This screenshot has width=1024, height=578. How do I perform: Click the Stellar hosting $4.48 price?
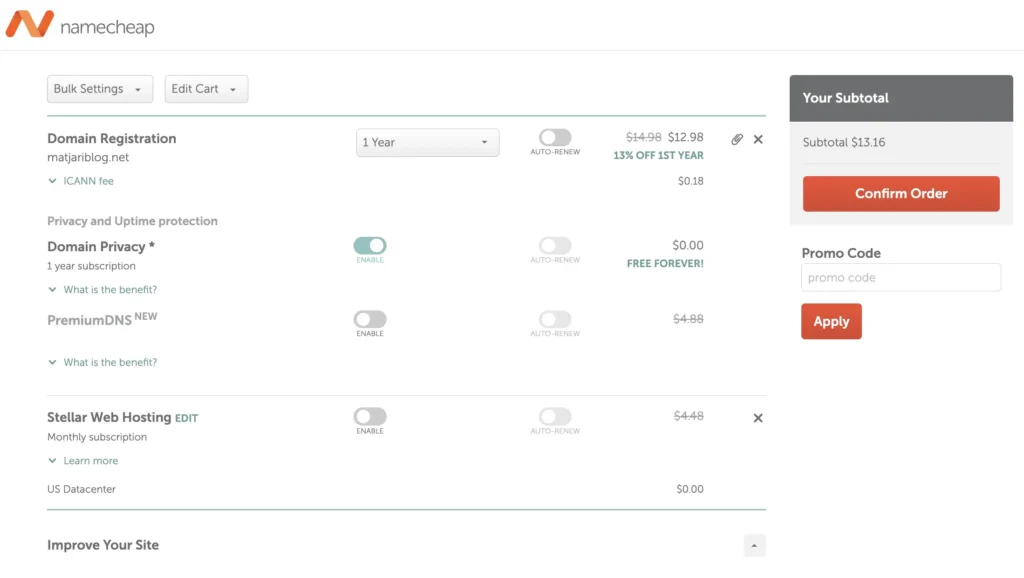(x=688, y=416)
